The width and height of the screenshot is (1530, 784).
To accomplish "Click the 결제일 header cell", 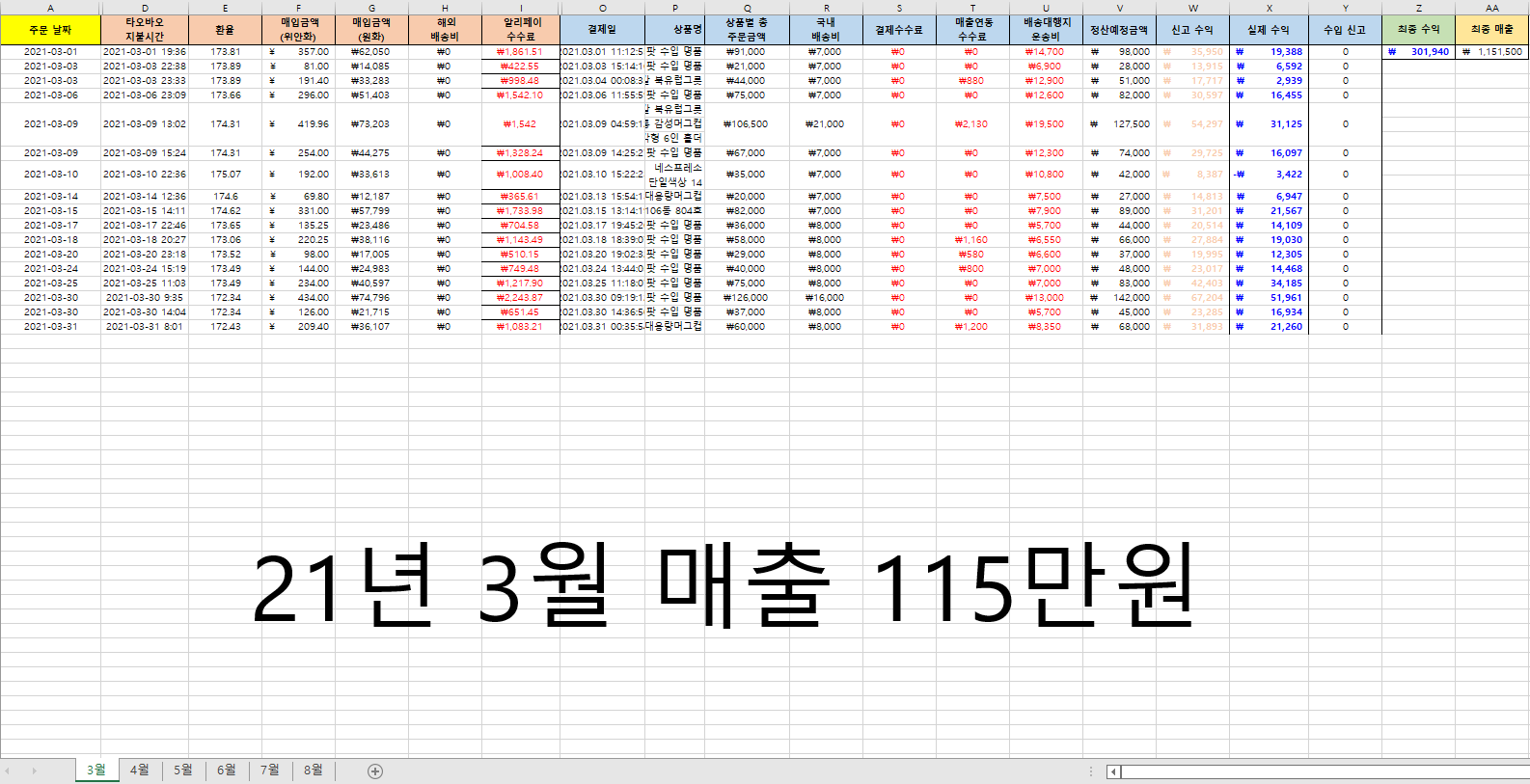I will [x=602, y=30].
